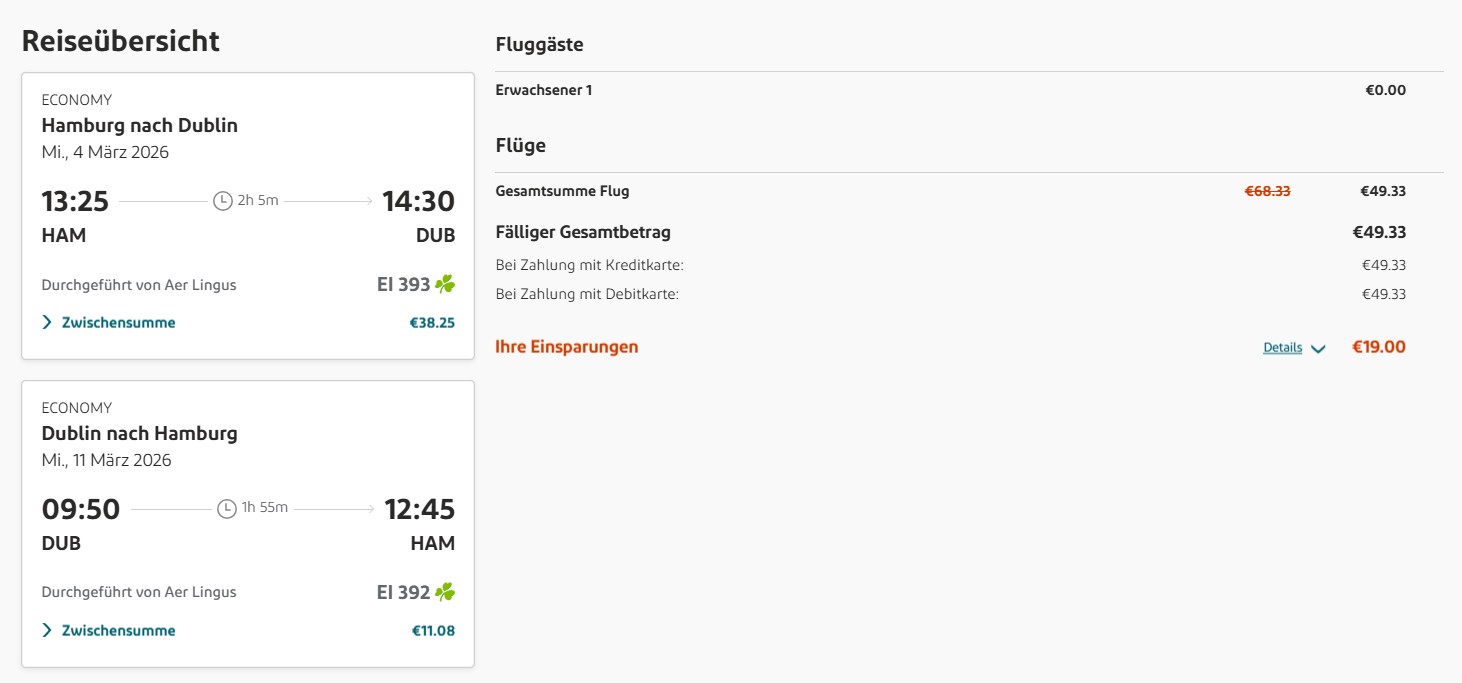This screenshot has height=683, width=1462.
Task: Expand Zwischensumme chevron for Dublin–Hamburg flight
Action: coord(47,631)
